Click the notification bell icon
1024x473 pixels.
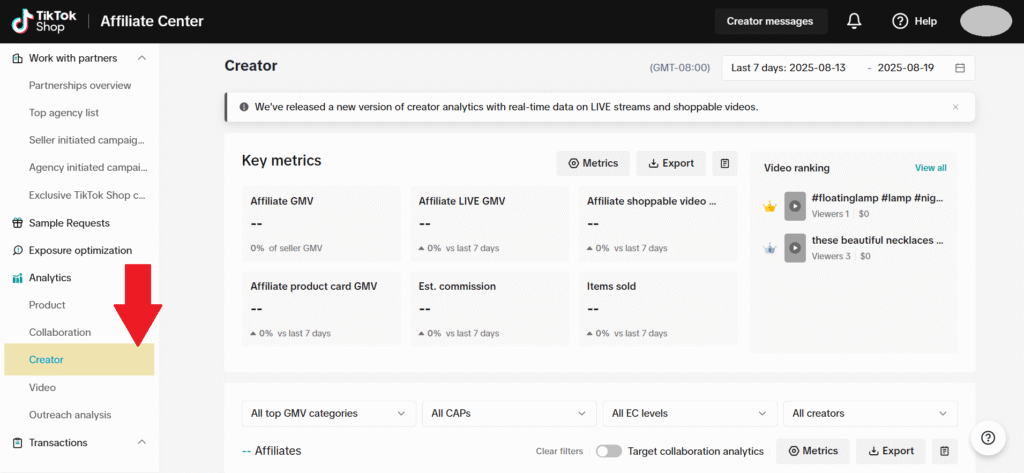[854, 21]
